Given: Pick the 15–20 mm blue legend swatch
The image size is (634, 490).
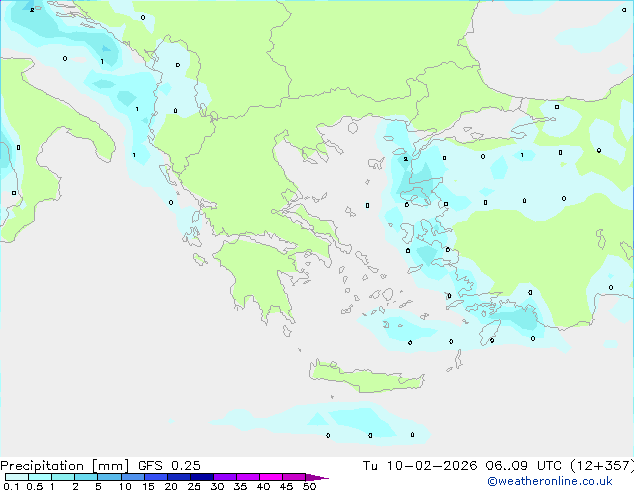Looking at the screenshot, I should [x=155, y=477].
